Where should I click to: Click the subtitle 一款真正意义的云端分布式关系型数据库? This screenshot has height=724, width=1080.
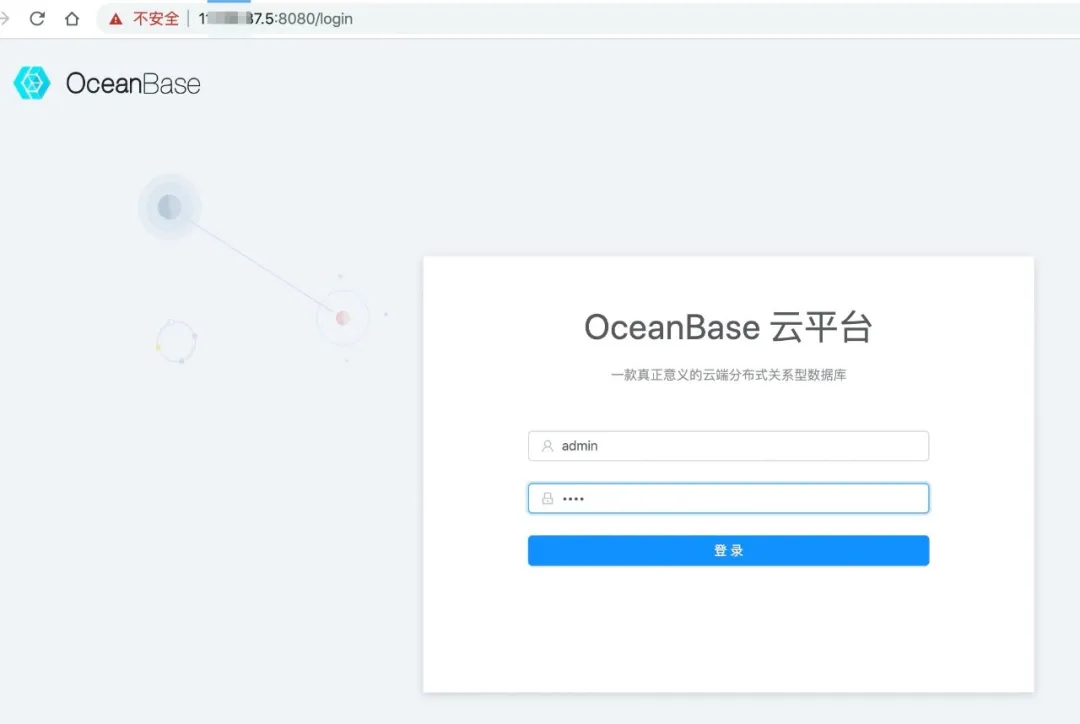pyautogui.click(x=728, y=375)
